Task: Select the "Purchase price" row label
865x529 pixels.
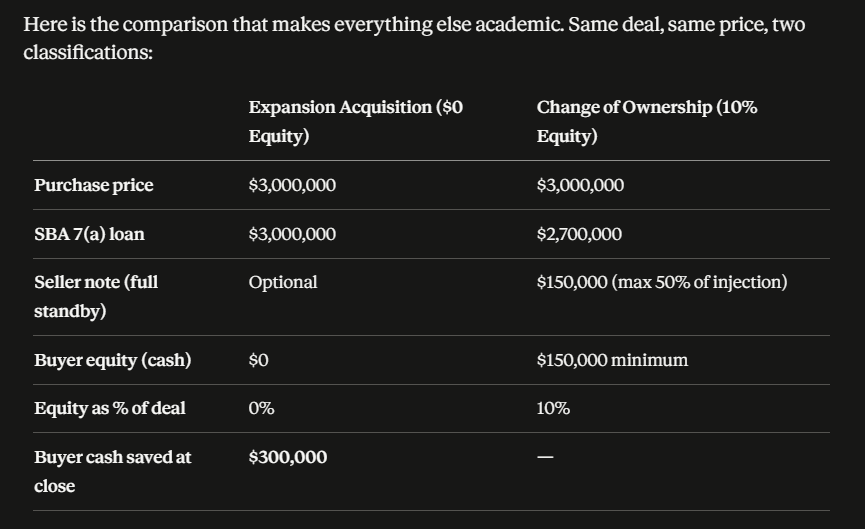Action: tap(94, 185)
